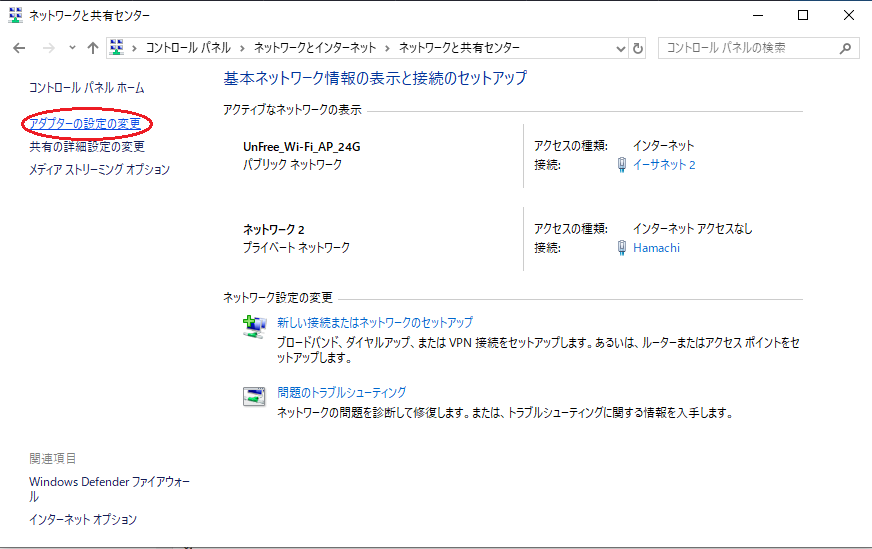
Task: Click the 関連項目 label
Action: [52, 458]
